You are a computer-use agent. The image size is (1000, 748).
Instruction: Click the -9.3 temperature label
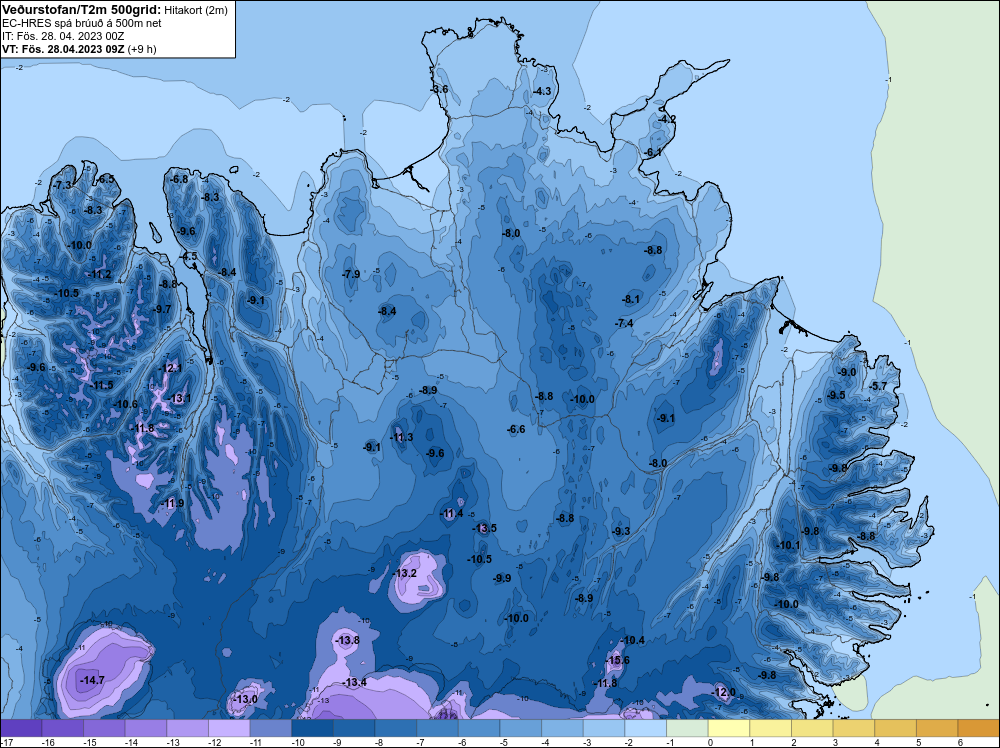621,531
